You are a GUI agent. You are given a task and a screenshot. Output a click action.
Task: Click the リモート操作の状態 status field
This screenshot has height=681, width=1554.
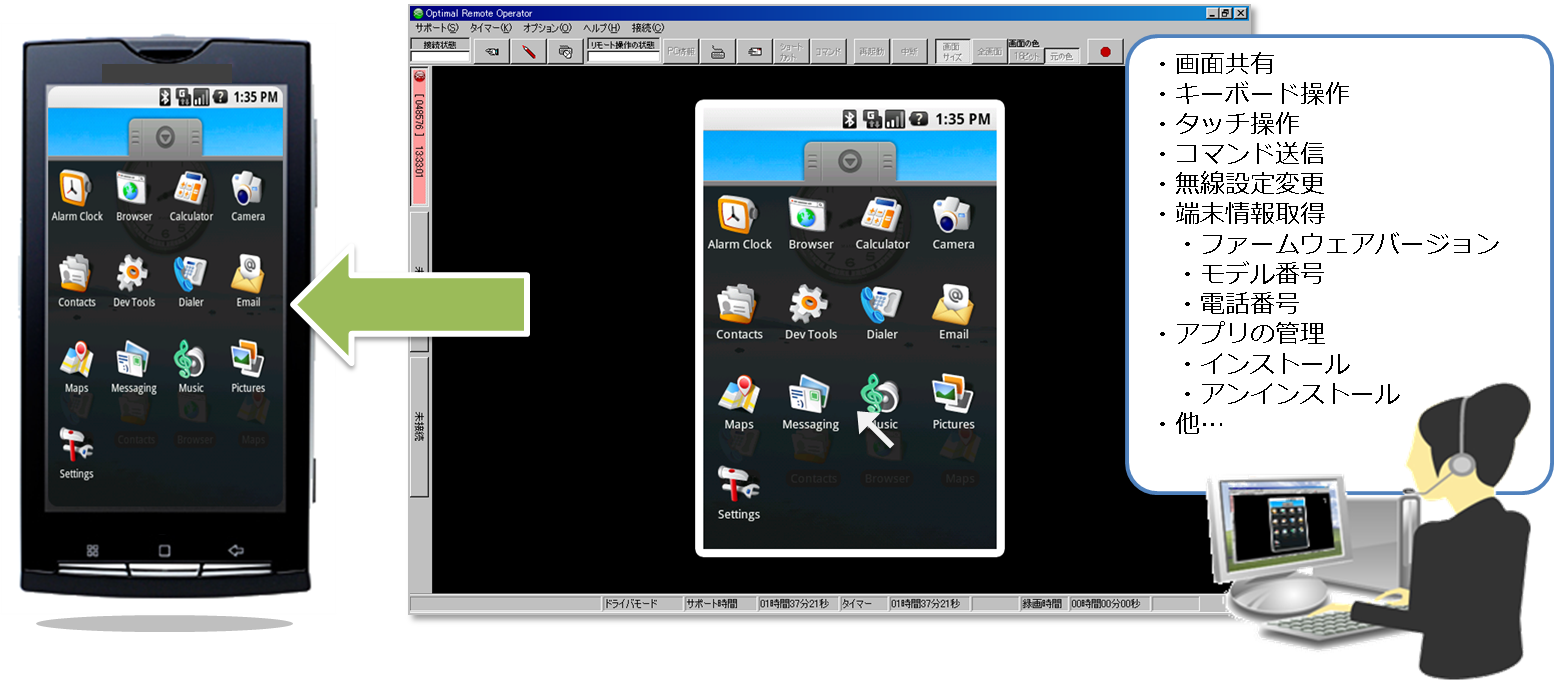point(622,57)
